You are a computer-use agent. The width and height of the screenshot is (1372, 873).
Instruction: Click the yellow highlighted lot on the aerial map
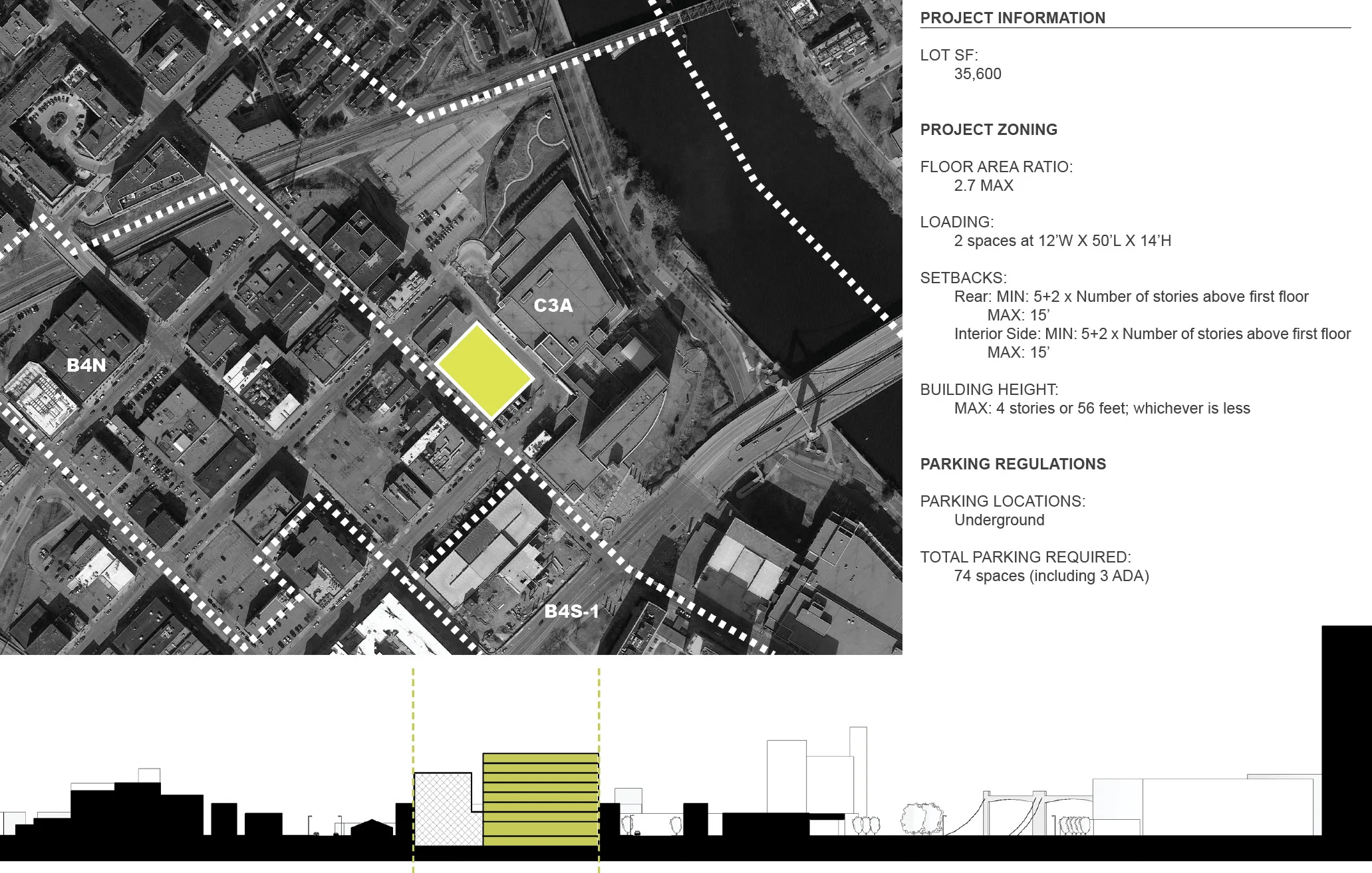pos(485,370)
